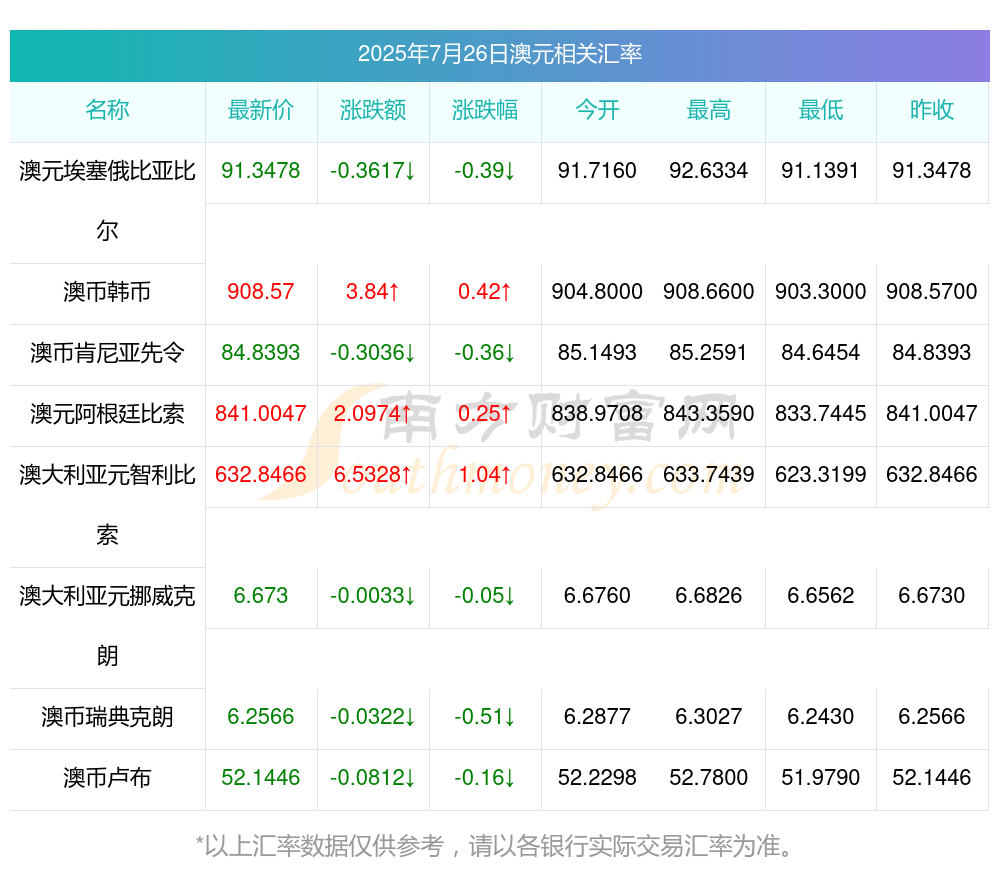Click change percent -0.51↓
This screenshot has height=877, width=1000.
click(485, 716)
